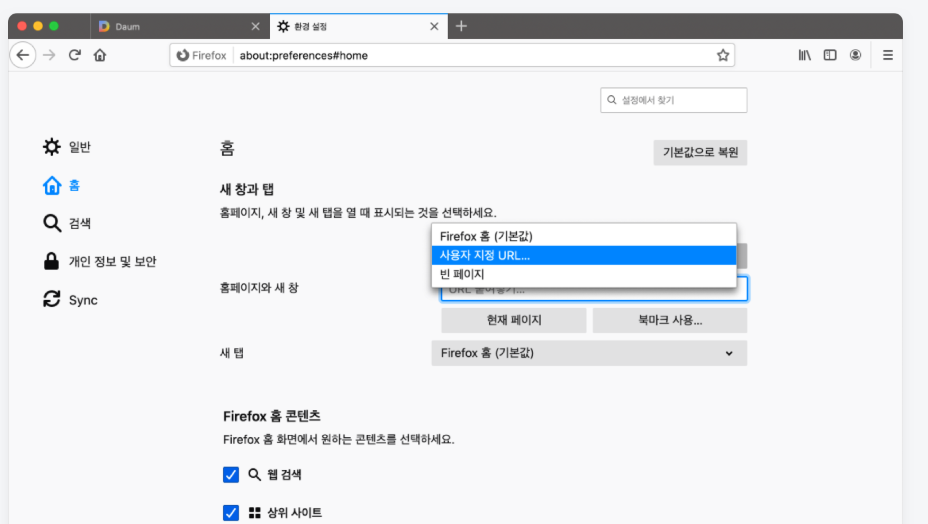The width and height of the screenshot is (928, 524).
Task: Open the 검색 settings category
Action: click(66, 223)
